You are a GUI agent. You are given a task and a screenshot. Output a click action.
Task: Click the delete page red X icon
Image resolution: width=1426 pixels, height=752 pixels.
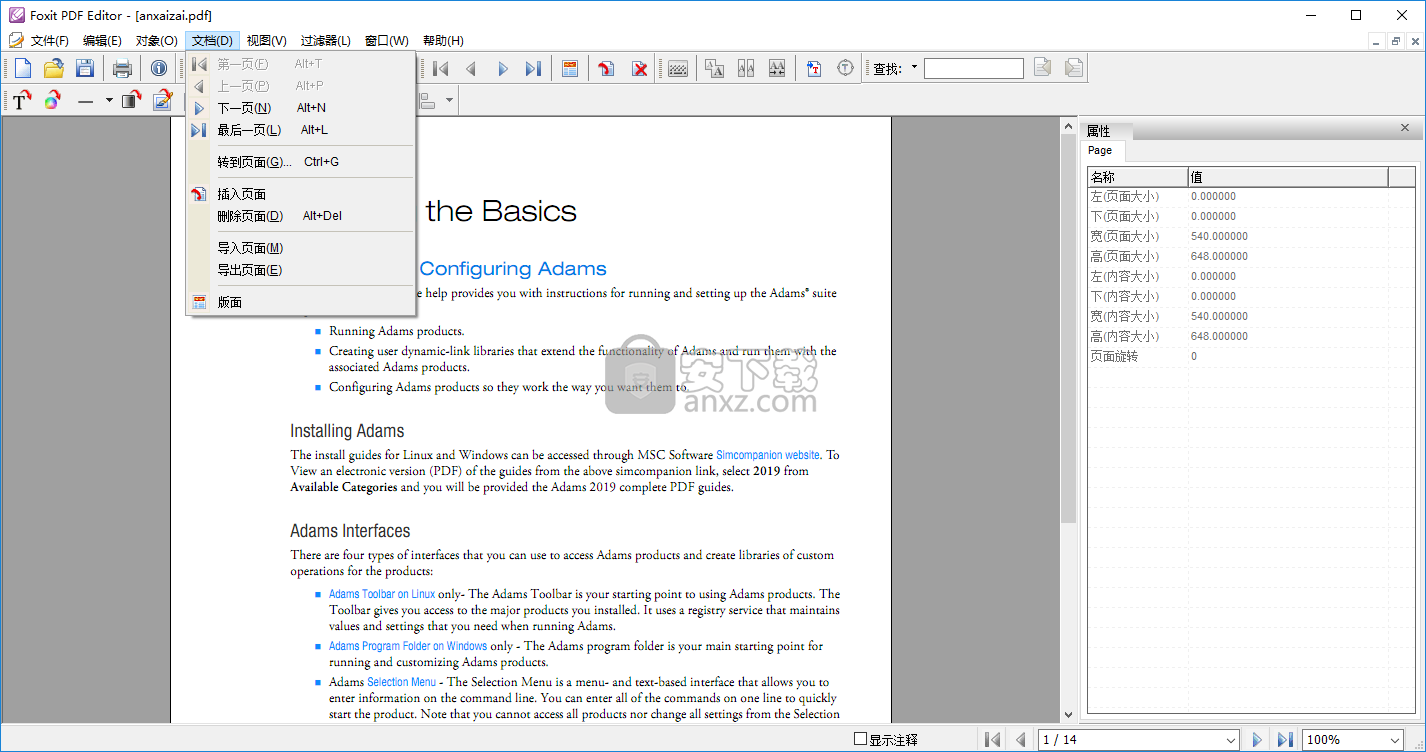(640, 68)
